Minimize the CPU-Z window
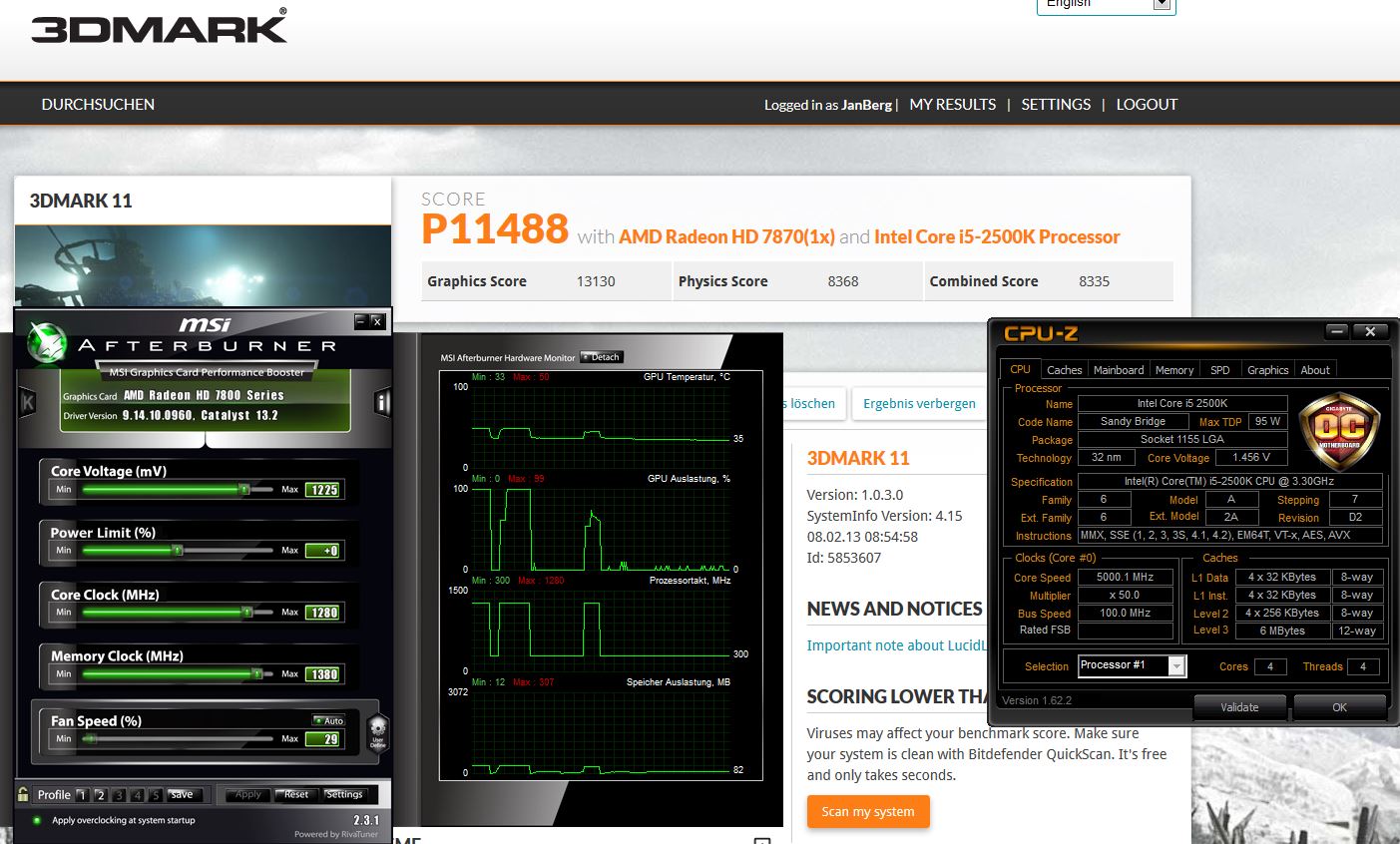 coord(1338,331)
